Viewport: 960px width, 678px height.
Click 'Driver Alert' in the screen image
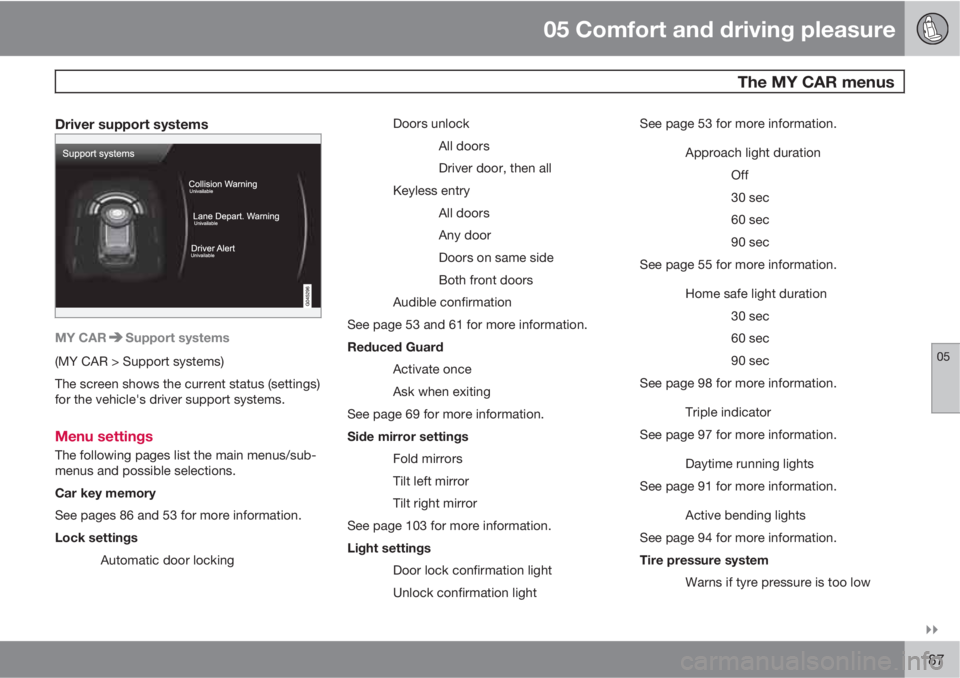(213, 248)
